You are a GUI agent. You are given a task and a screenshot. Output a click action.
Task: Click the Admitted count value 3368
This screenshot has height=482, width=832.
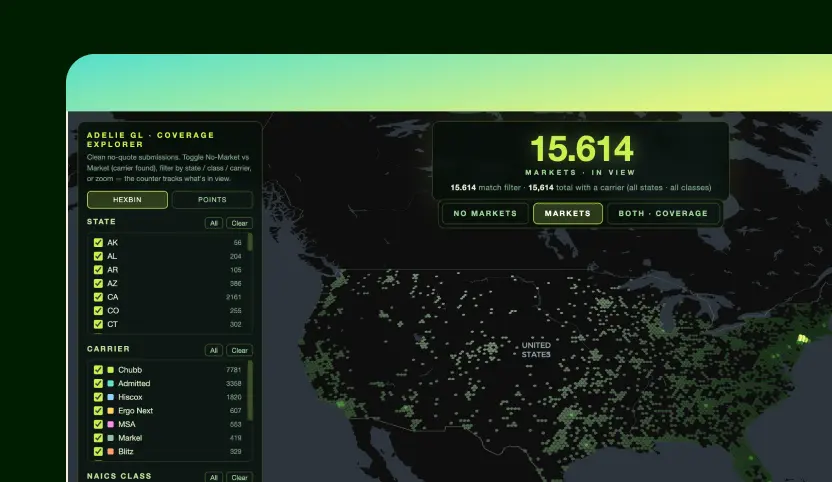click(x=233, y=383)
